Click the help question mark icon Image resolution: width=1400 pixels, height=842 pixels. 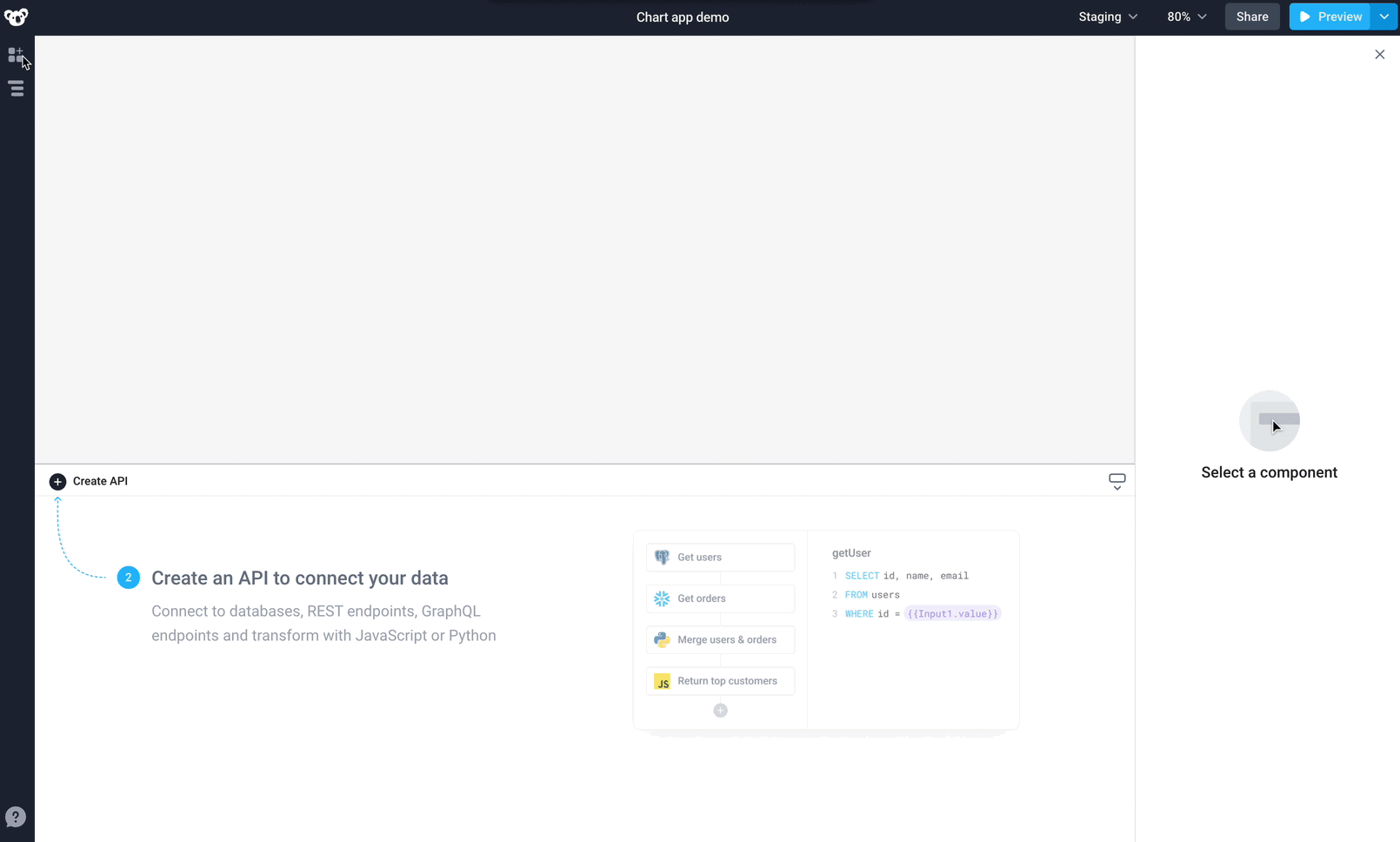coord(16,817)
